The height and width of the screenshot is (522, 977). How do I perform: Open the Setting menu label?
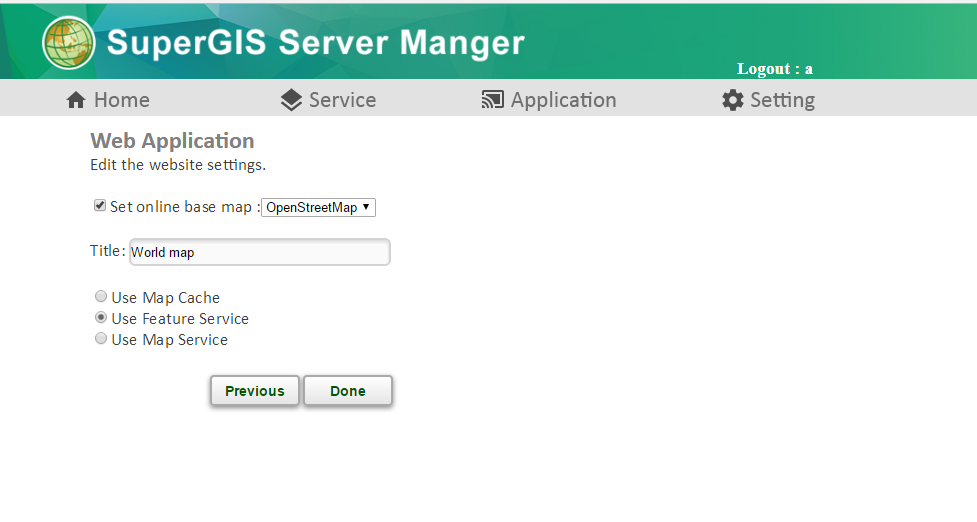(x=782, y=100)
